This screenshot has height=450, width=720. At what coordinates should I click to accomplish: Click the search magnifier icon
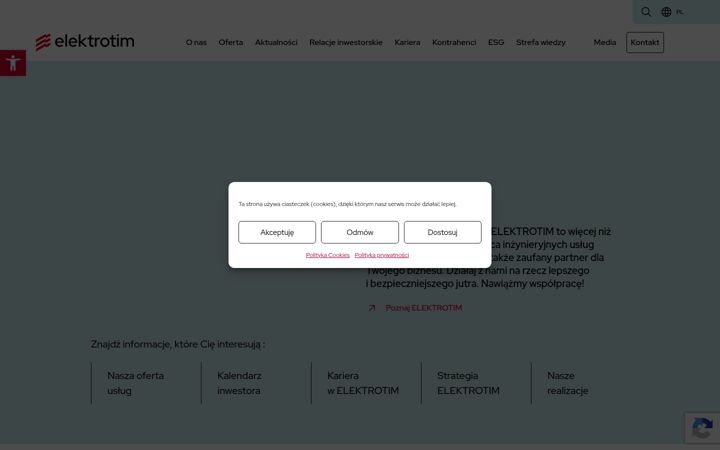pos(646,12)
